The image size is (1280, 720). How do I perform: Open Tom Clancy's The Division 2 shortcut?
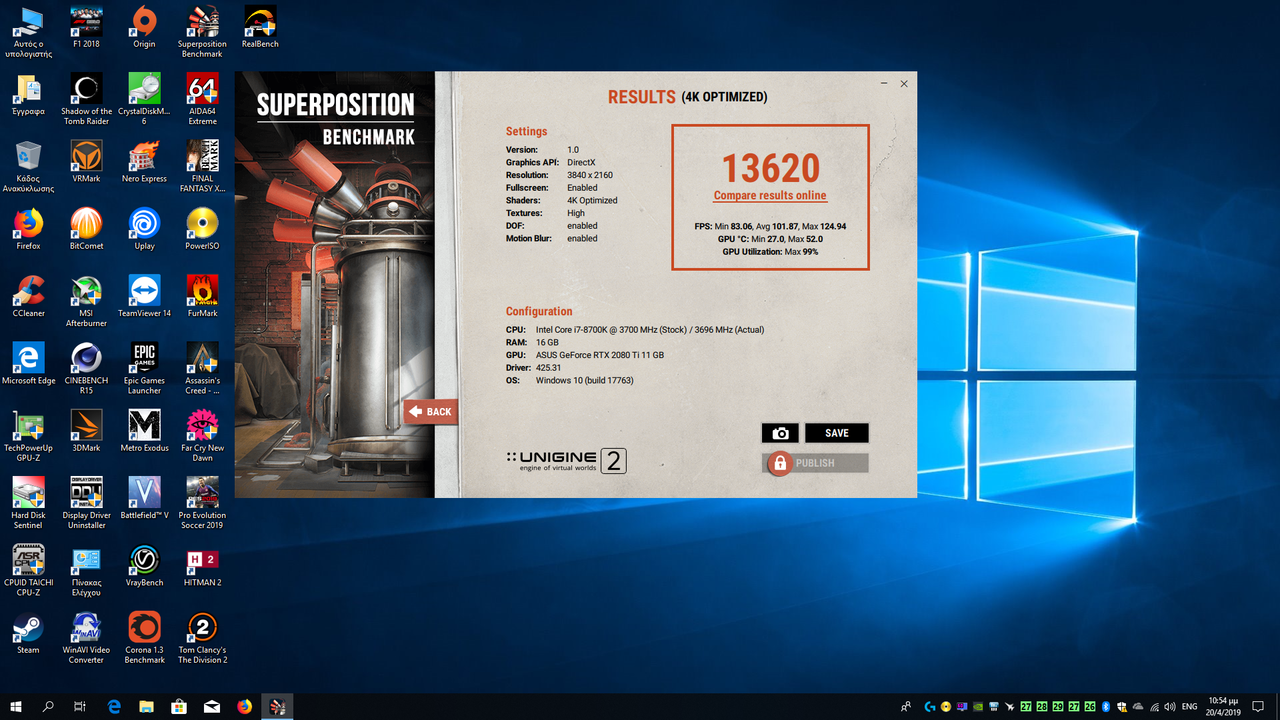202,636
